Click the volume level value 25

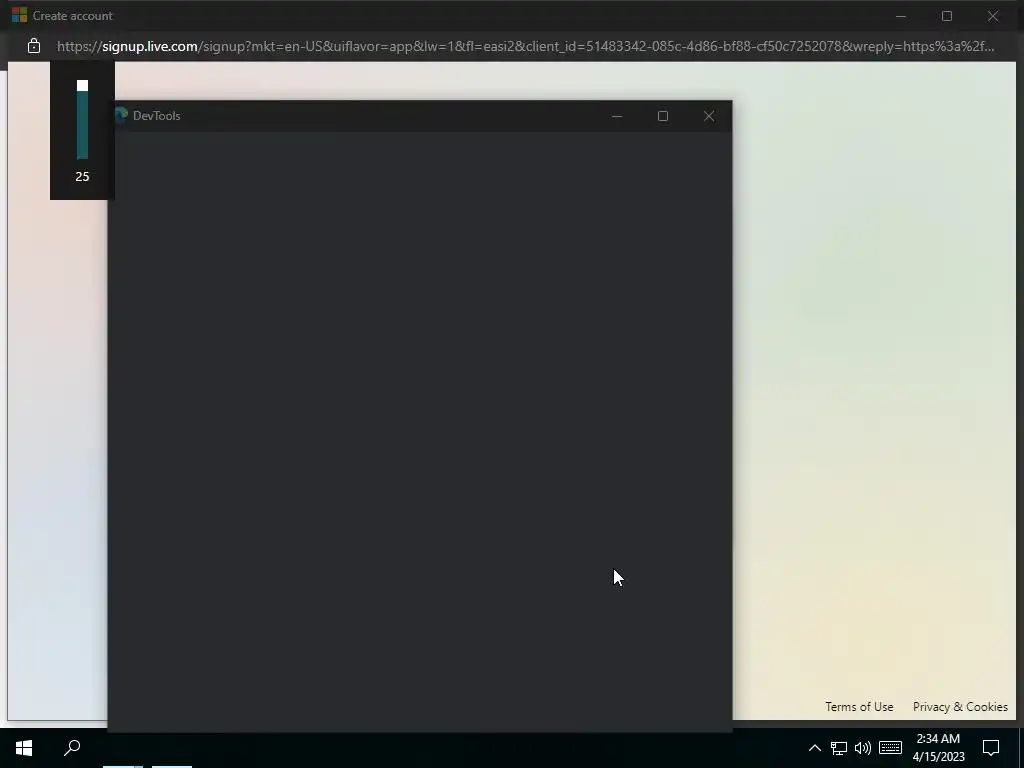[x=82, y=176]
